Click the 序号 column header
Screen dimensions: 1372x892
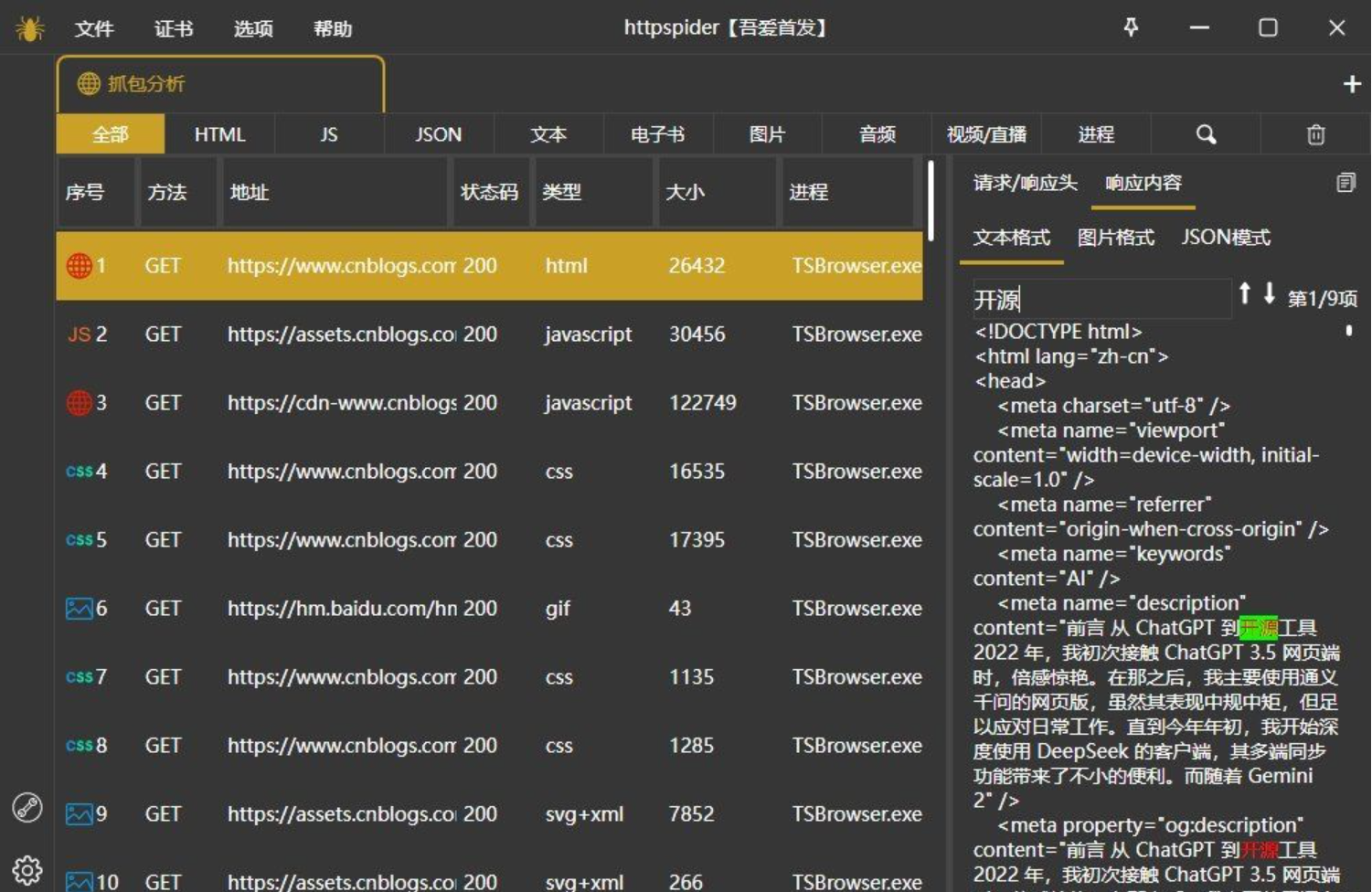pyautogui.click(x=95, y=192)
